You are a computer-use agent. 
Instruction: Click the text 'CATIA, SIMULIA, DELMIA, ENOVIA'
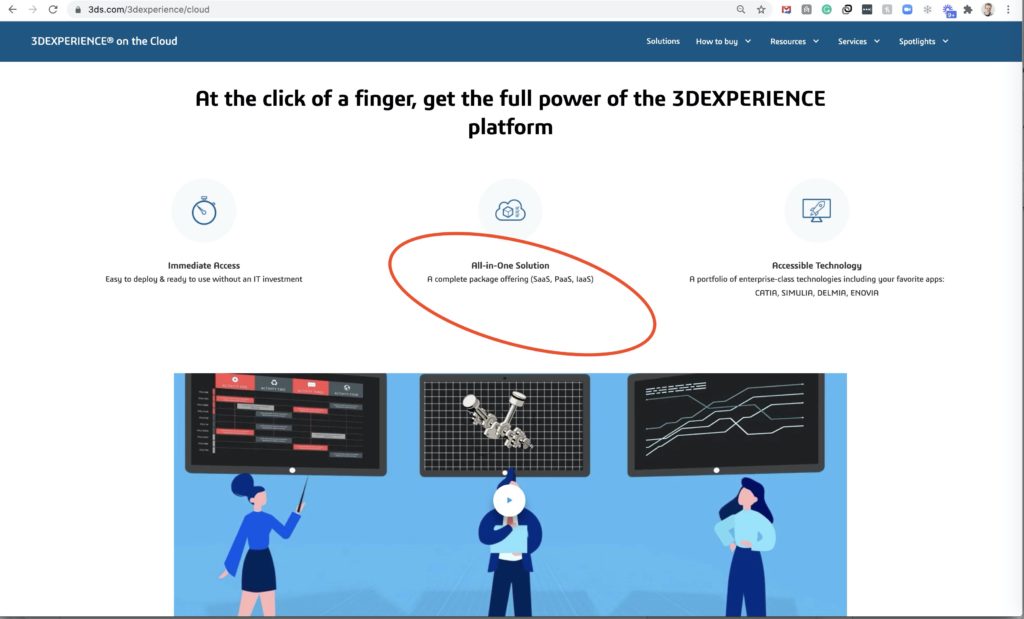816,293
